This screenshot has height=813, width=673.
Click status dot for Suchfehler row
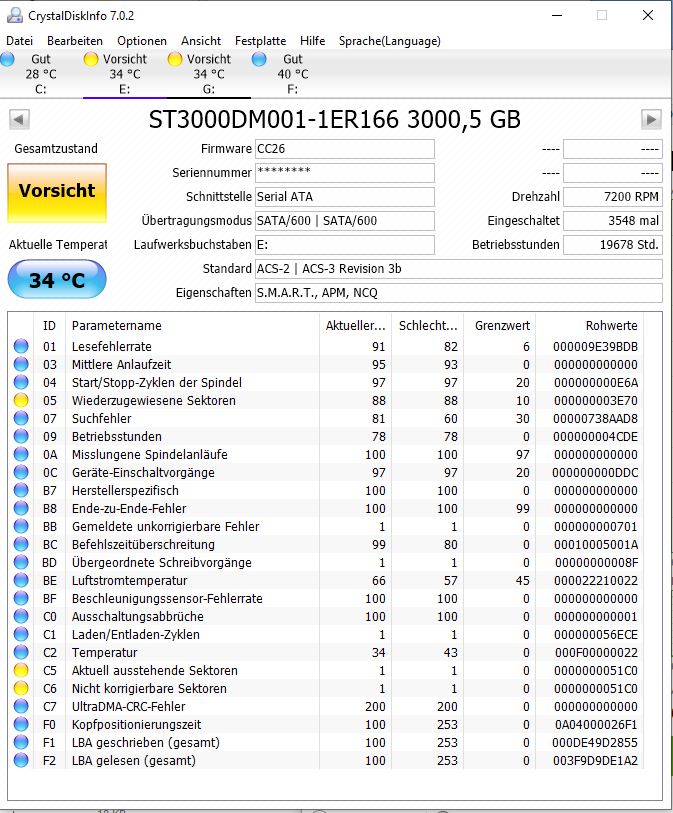[x=21, y=418]
